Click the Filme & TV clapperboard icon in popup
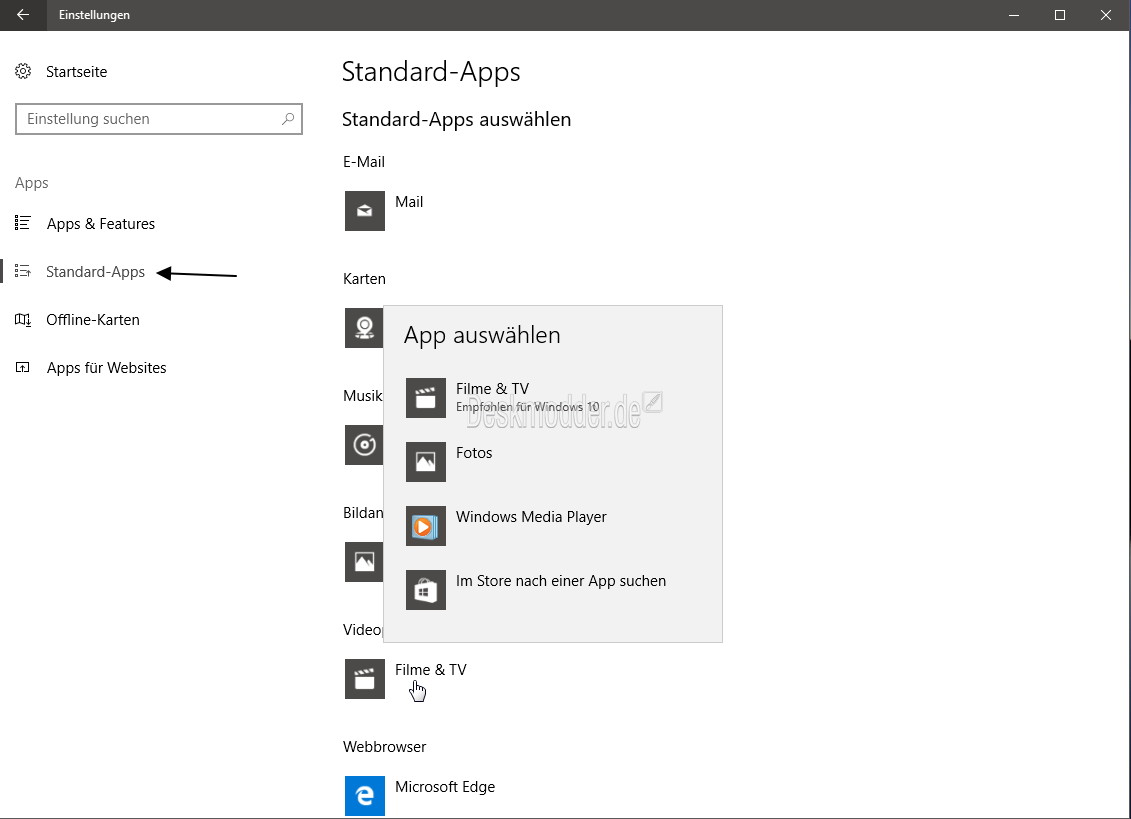 (x=426, y=398)
